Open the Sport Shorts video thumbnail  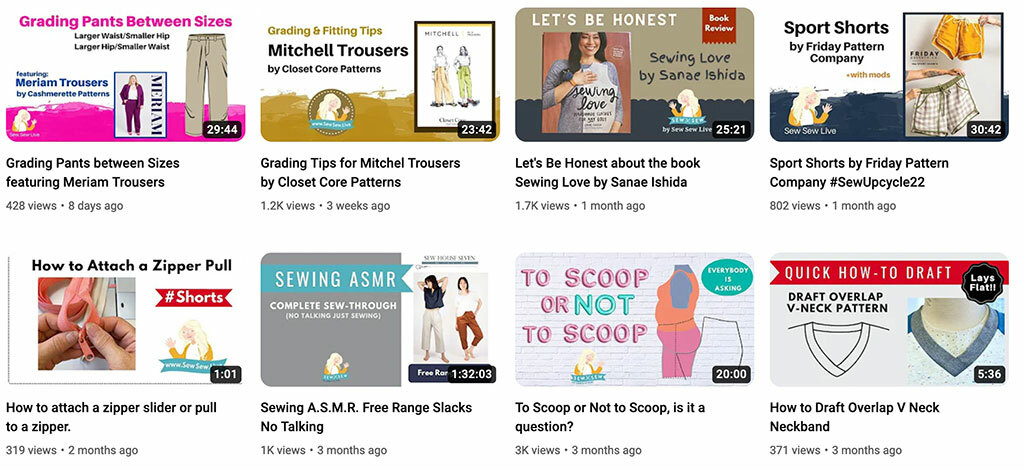pos(889,74)
